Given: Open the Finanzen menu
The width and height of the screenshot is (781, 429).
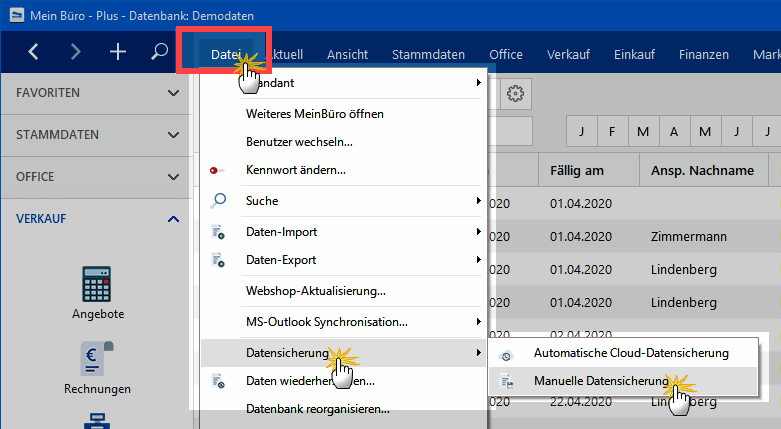Looking at the screenshot, I should click(x=704, y=54).
